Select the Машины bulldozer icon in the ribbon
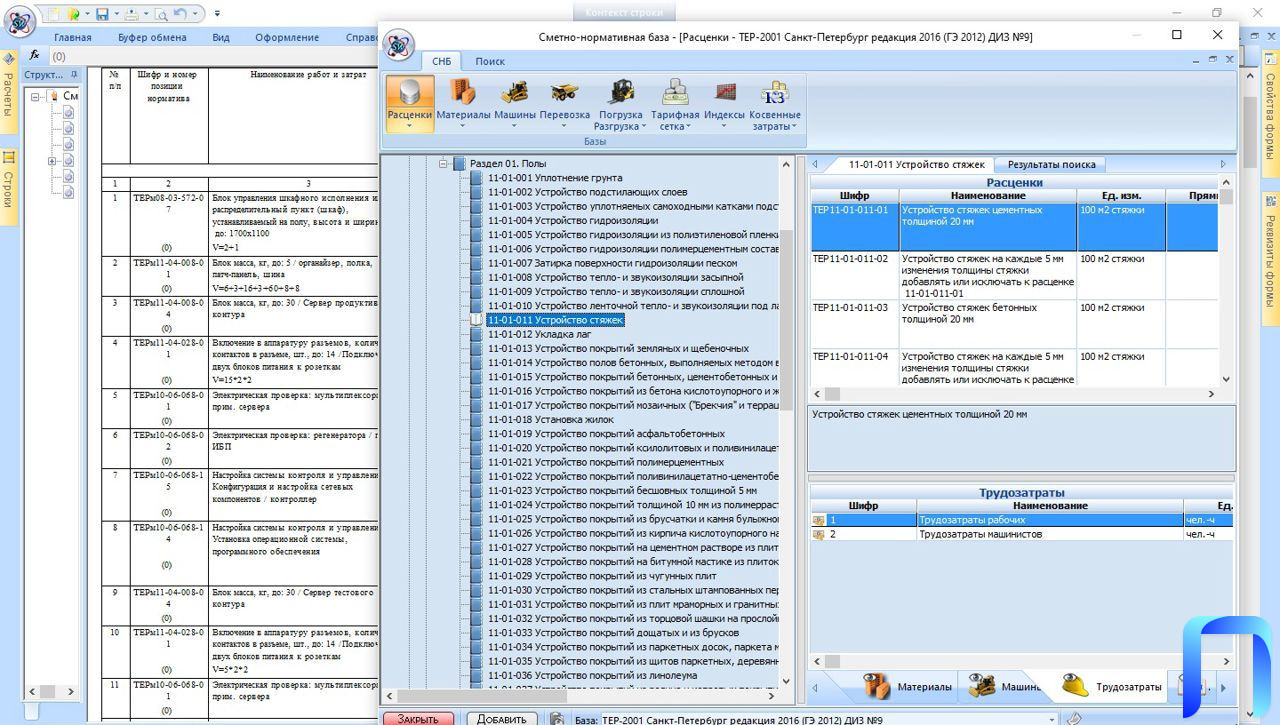Screen dimensions: 1280x725 point(514,101)
